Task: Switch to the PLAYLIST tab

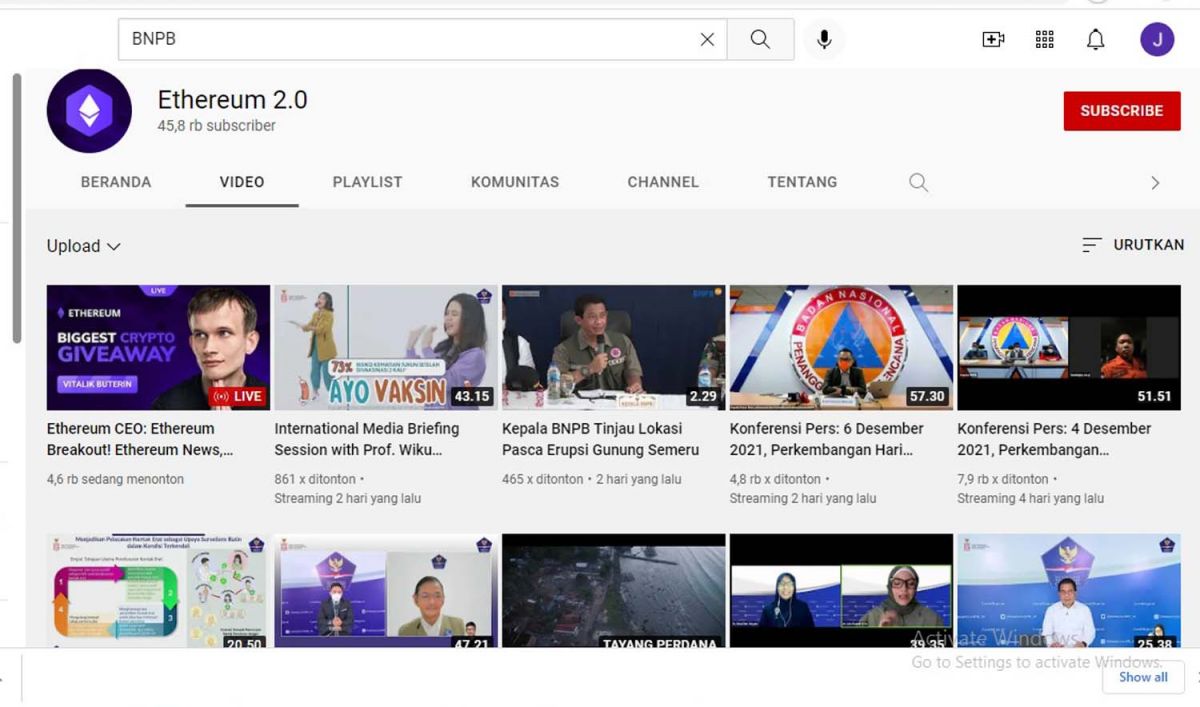Action: pos(367,182)
